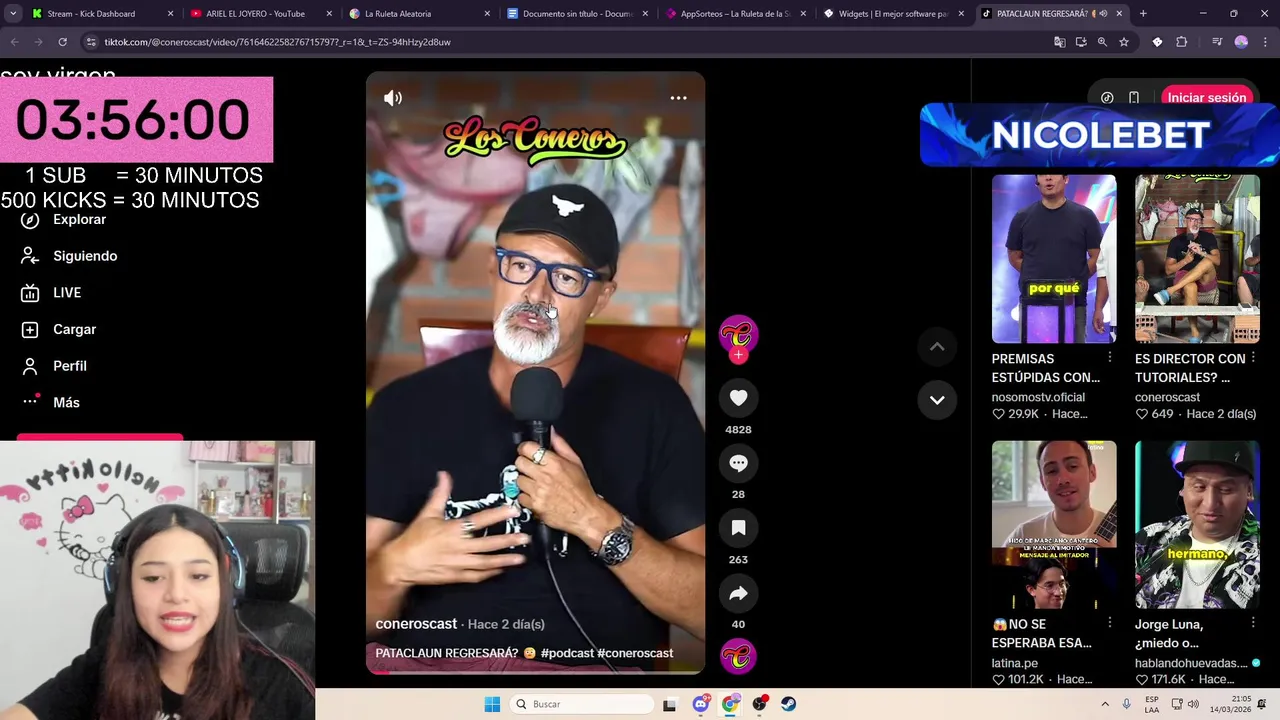Click the #coneroscast hashtag
Viewport: 1280px width, 720px height.
click(635, 653)
